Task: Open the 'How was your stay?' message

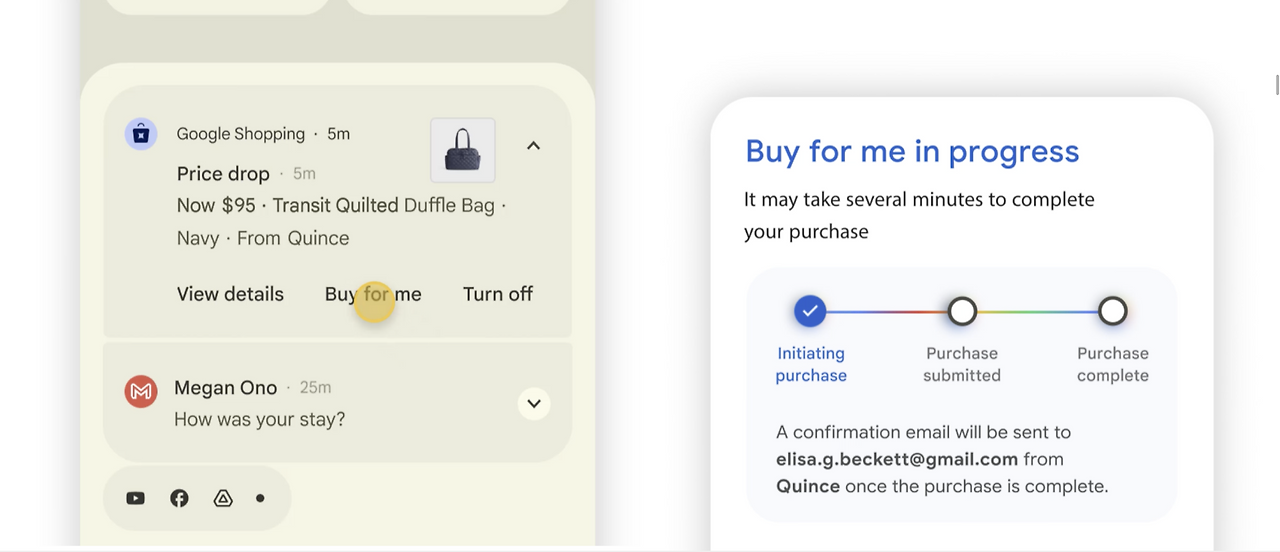Action: pos(260,419)
